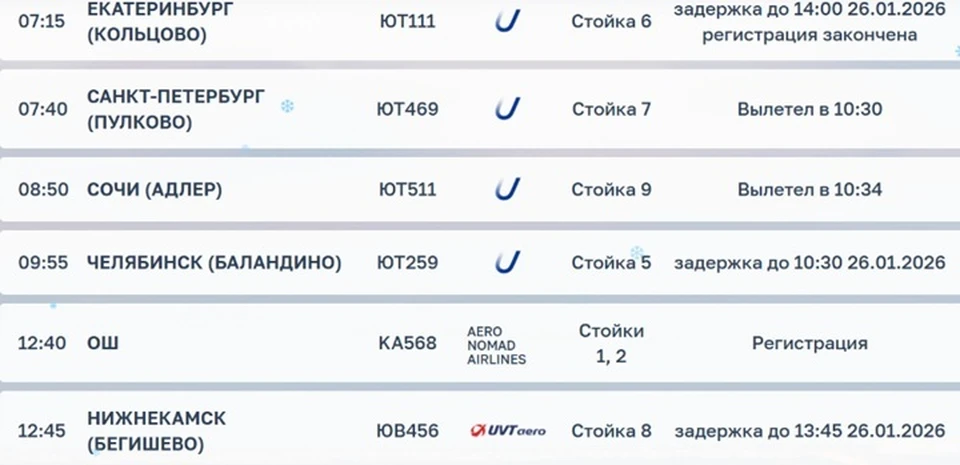Click the UTair logo beside flight ЮТ111

(508, 22)
